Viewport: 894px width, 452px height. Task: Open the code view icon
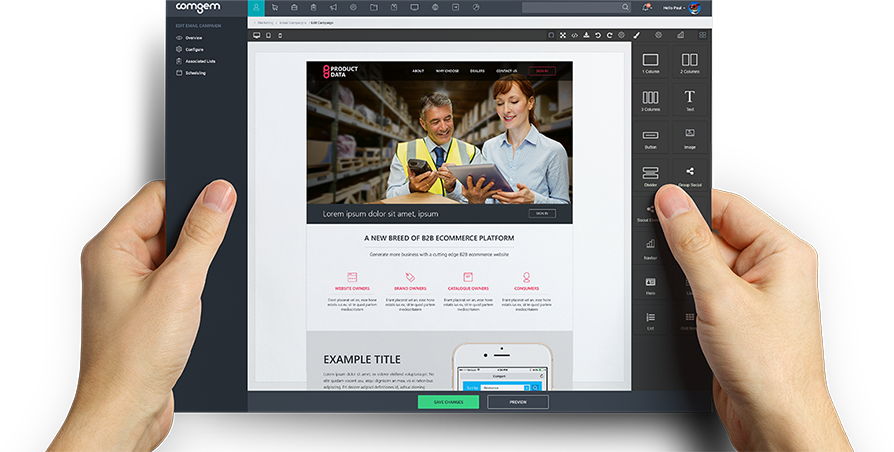575,35
